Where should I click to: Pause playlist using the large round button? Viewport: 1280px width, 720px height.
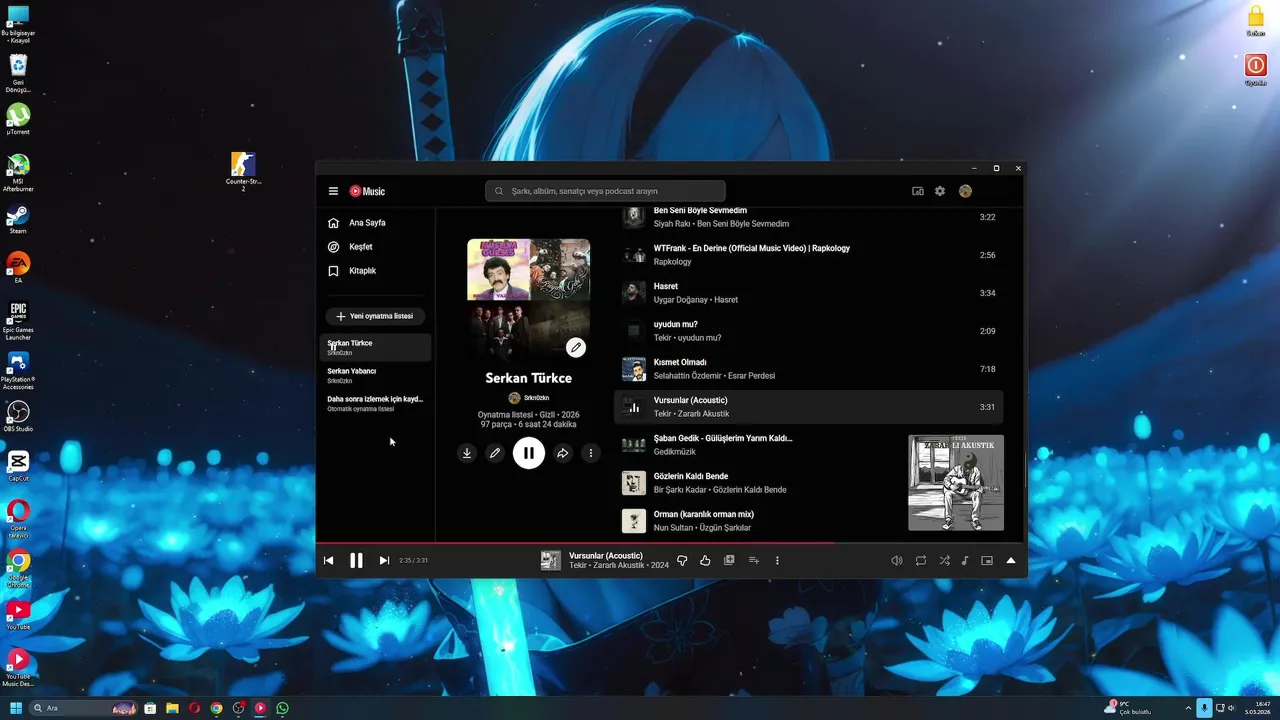pos(529,453)
